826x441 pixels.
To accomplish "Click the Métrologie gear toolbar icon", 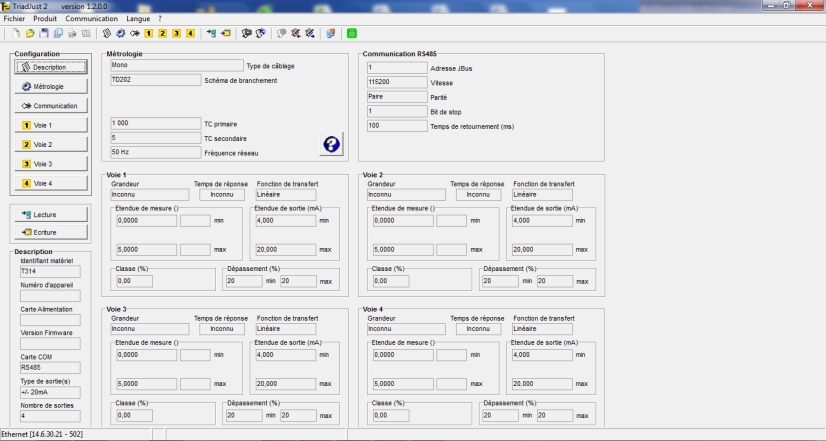I will [121, 33].
